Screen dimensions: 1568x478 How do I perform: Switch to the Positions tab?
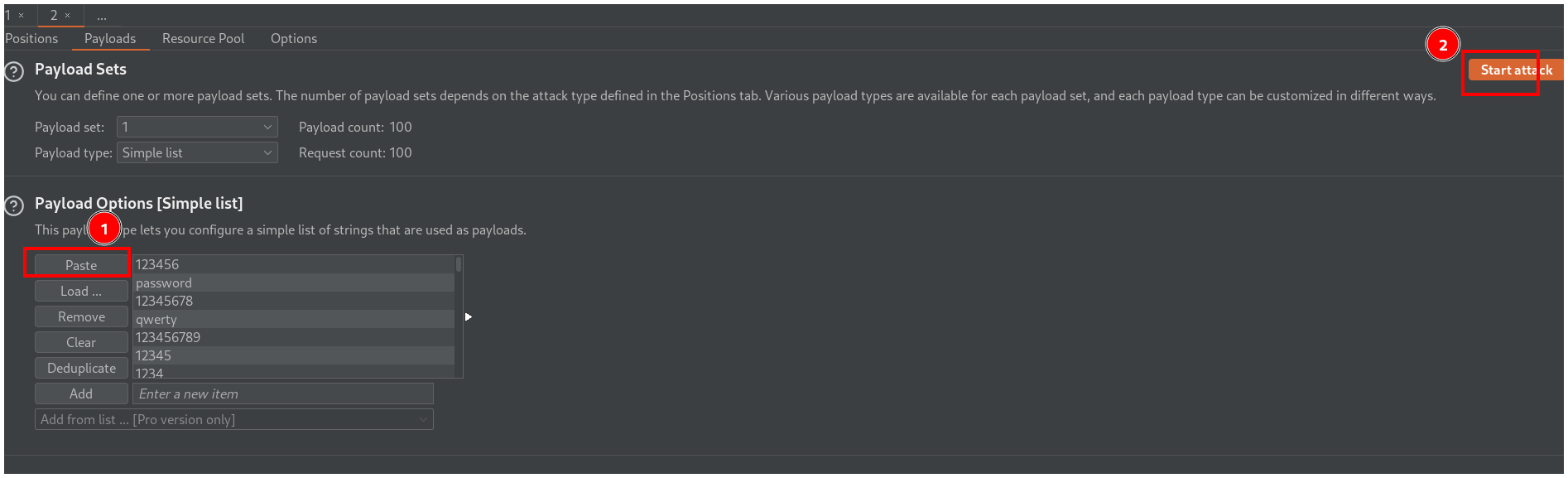tap(31, 38)
